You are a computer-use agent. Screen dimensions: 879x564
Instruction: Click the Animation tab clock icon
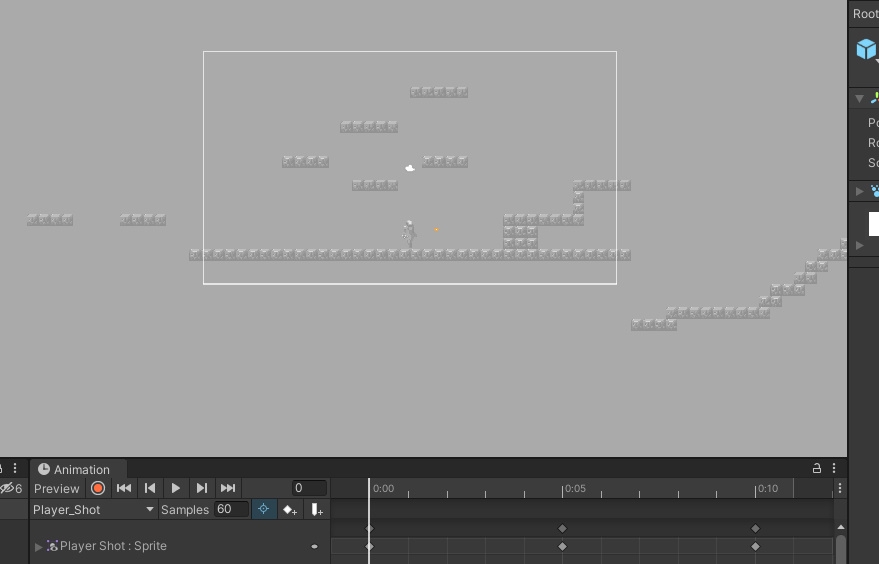tap(44, 469)
